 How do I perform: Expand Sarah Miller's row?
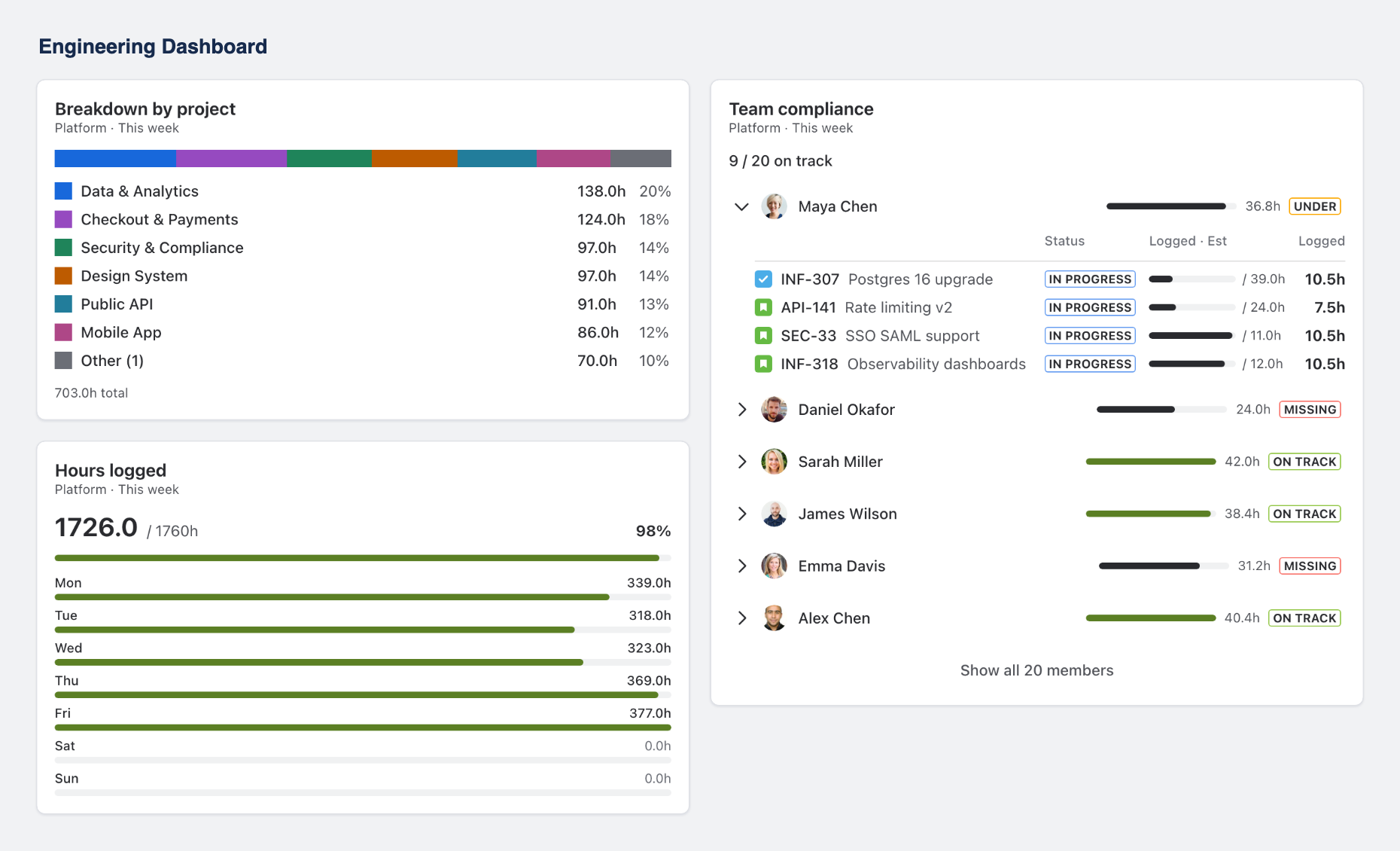pos(741,462)
